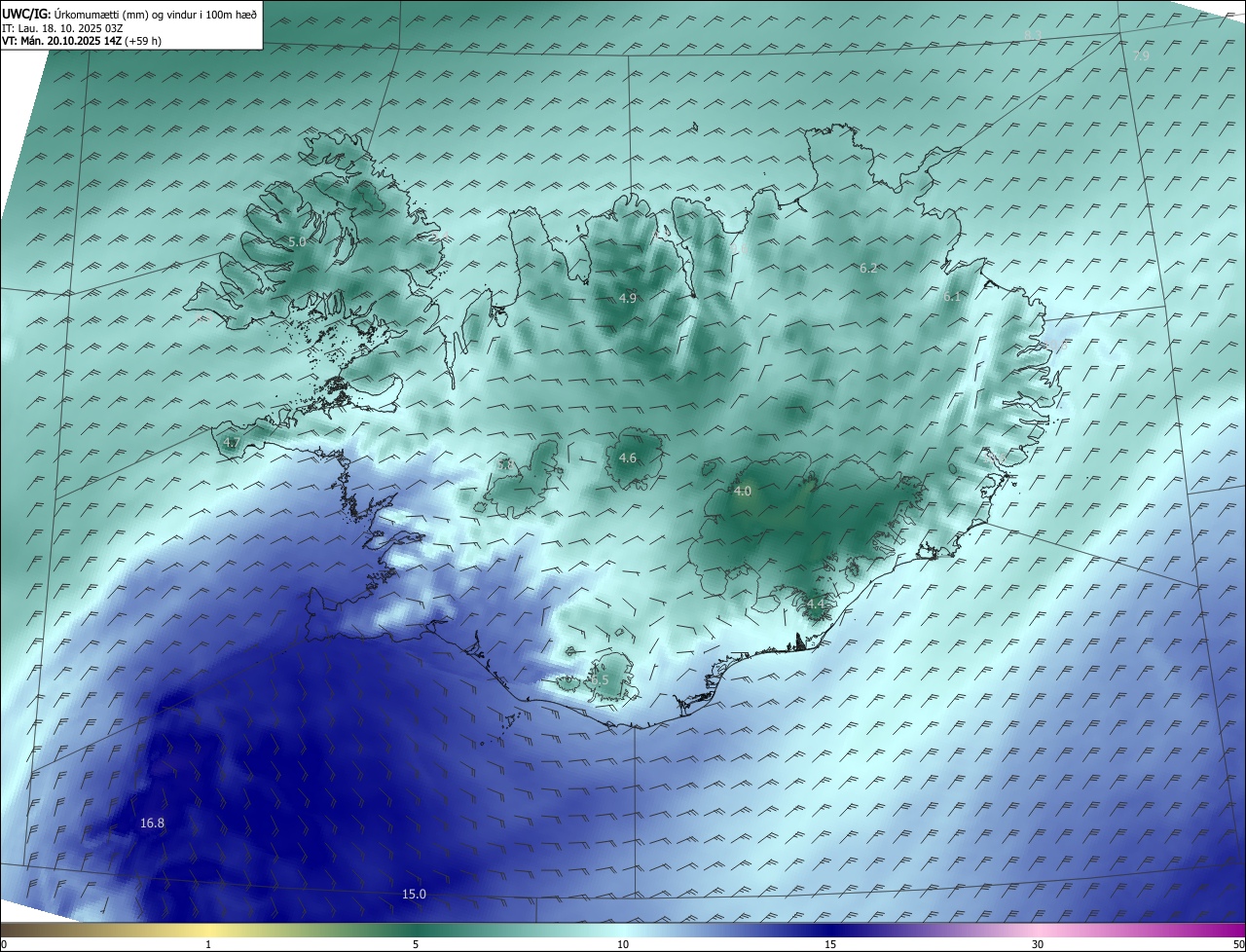The height and width of the screenshot is (952, 1246).
Task: Click the 'IT: Lau. 18. 10. 2025 03Z' line
Action: (x=60, y=27)
